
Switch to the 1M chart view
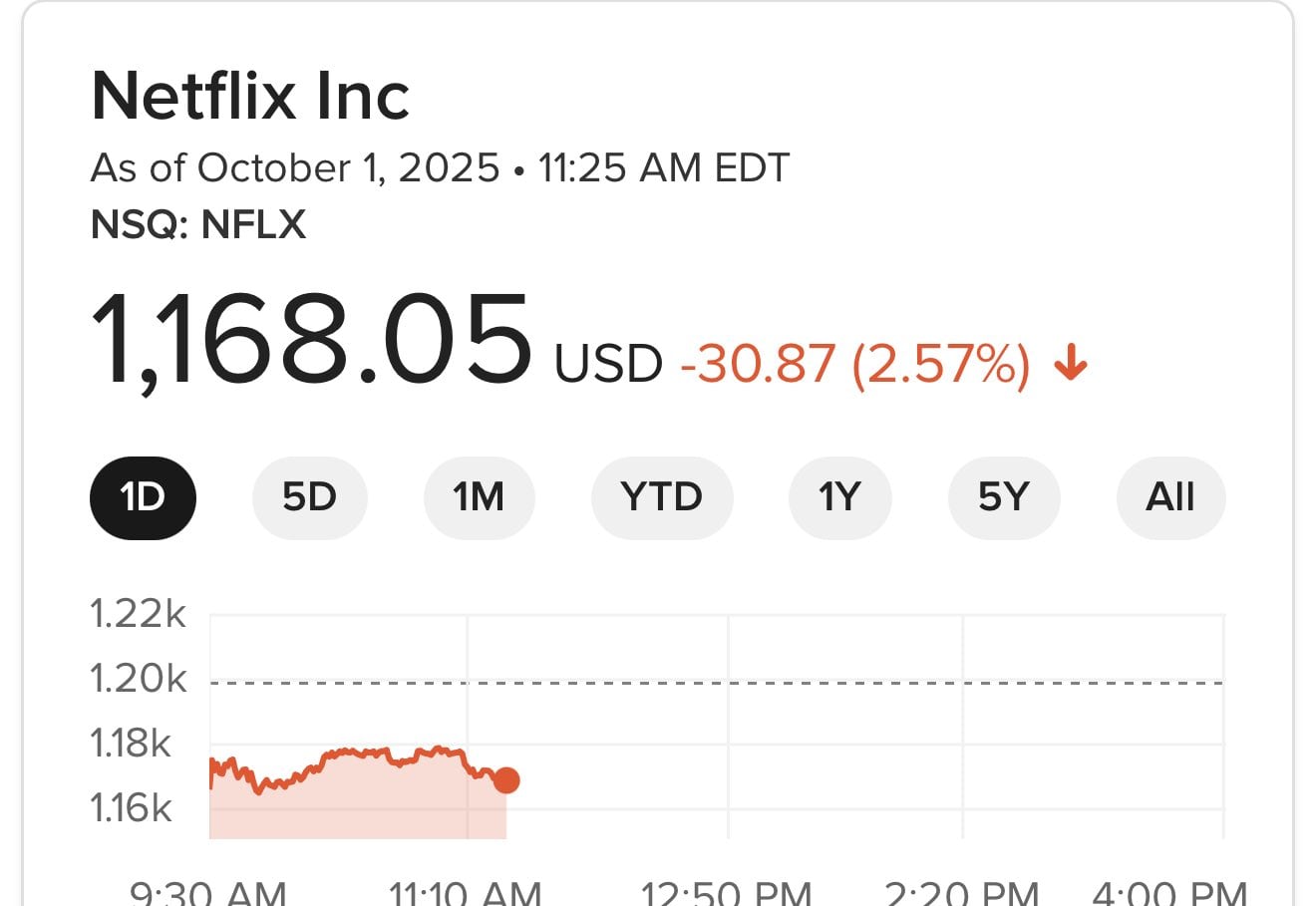click(479, 497)
